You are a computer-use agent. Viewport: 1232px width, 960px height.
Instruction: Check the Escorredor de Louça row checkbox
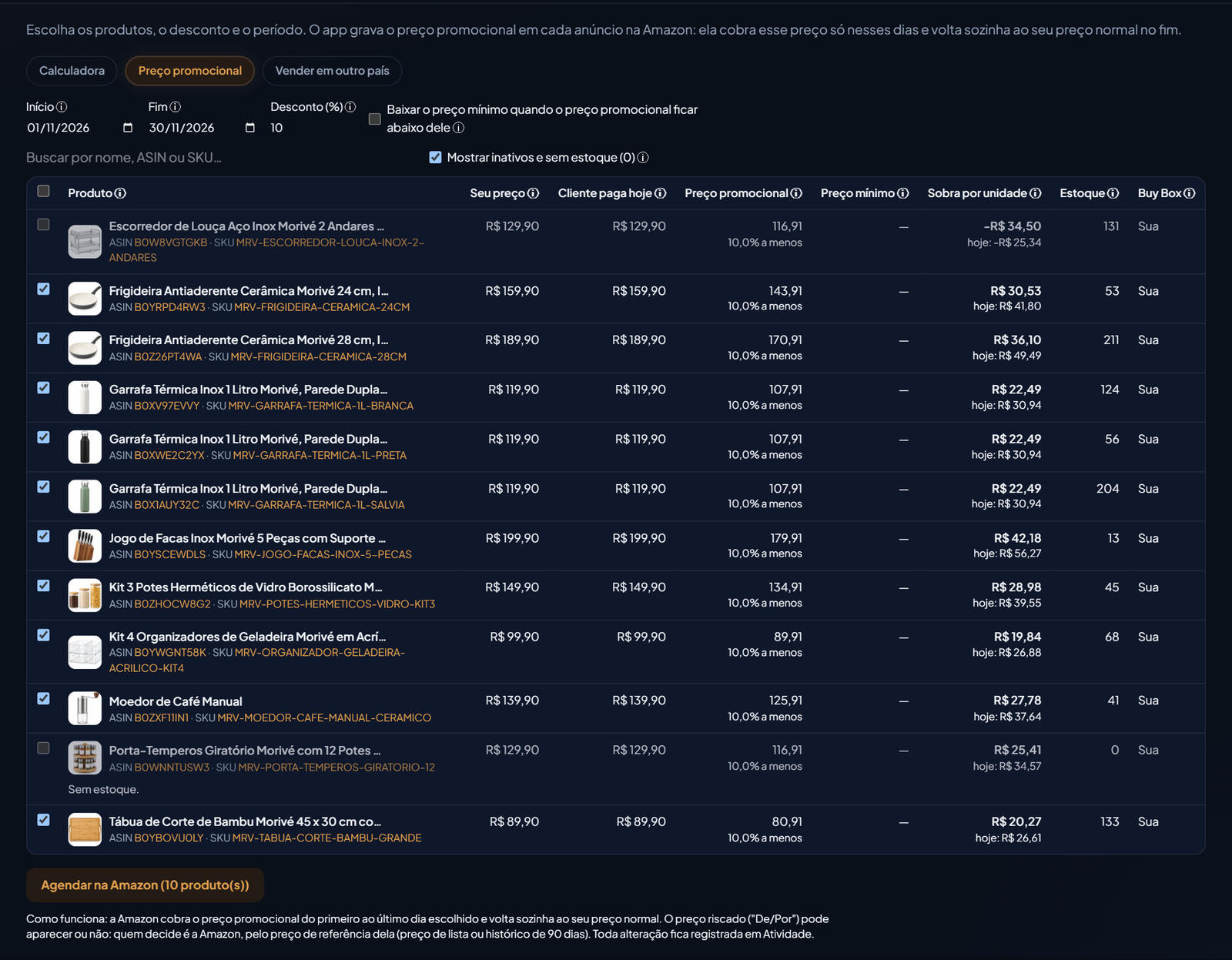(x=44, y=225)
